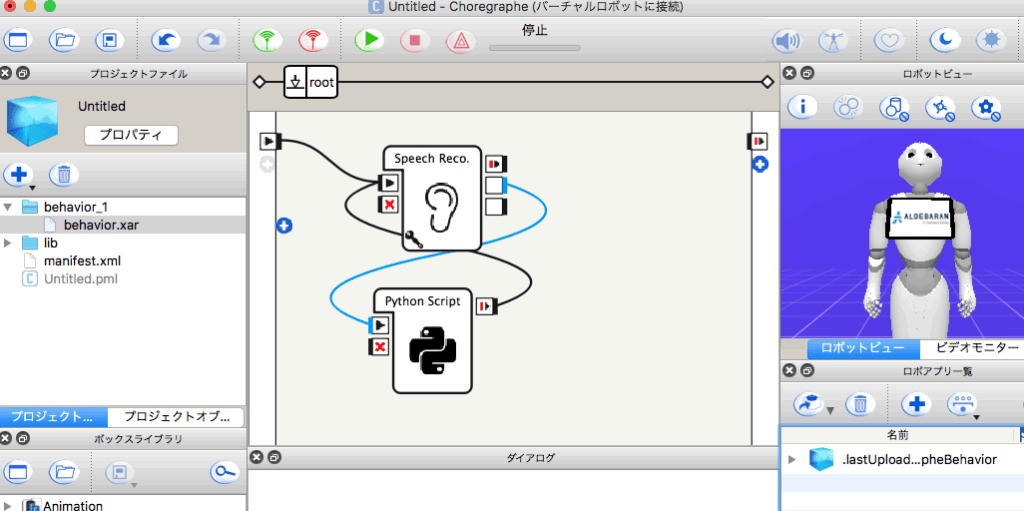Viewport: 1024px width, 511px height.
Task: Click the ear icon in Speech Reco. box
Action: click(440, 206)
